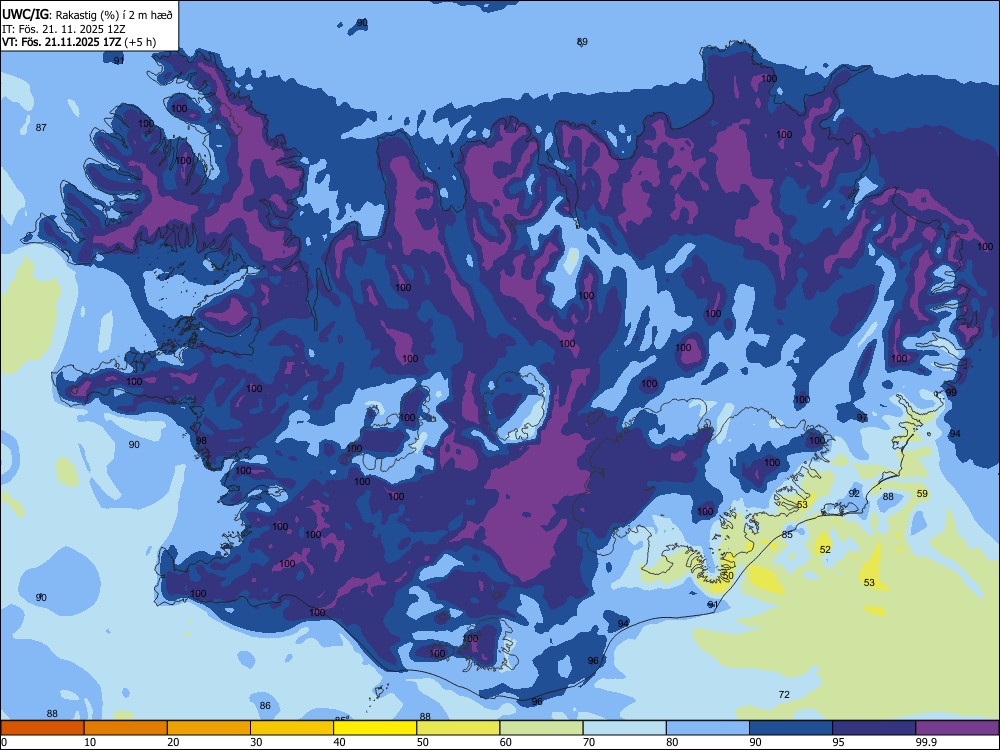This screenshot has height=750, width=1000.
Task: Click the 97 humidity value on the map
Action: pyautogui.click(x=862, y=418)
